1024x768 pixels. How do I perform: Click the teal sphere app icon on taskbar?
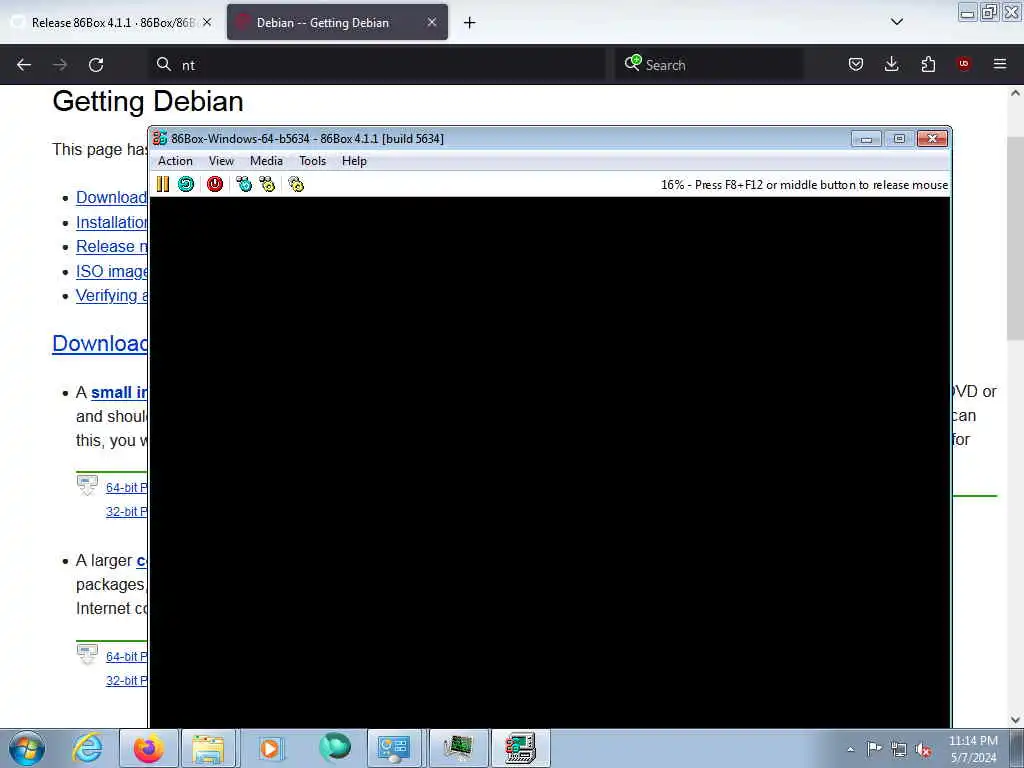click(334, 748)
